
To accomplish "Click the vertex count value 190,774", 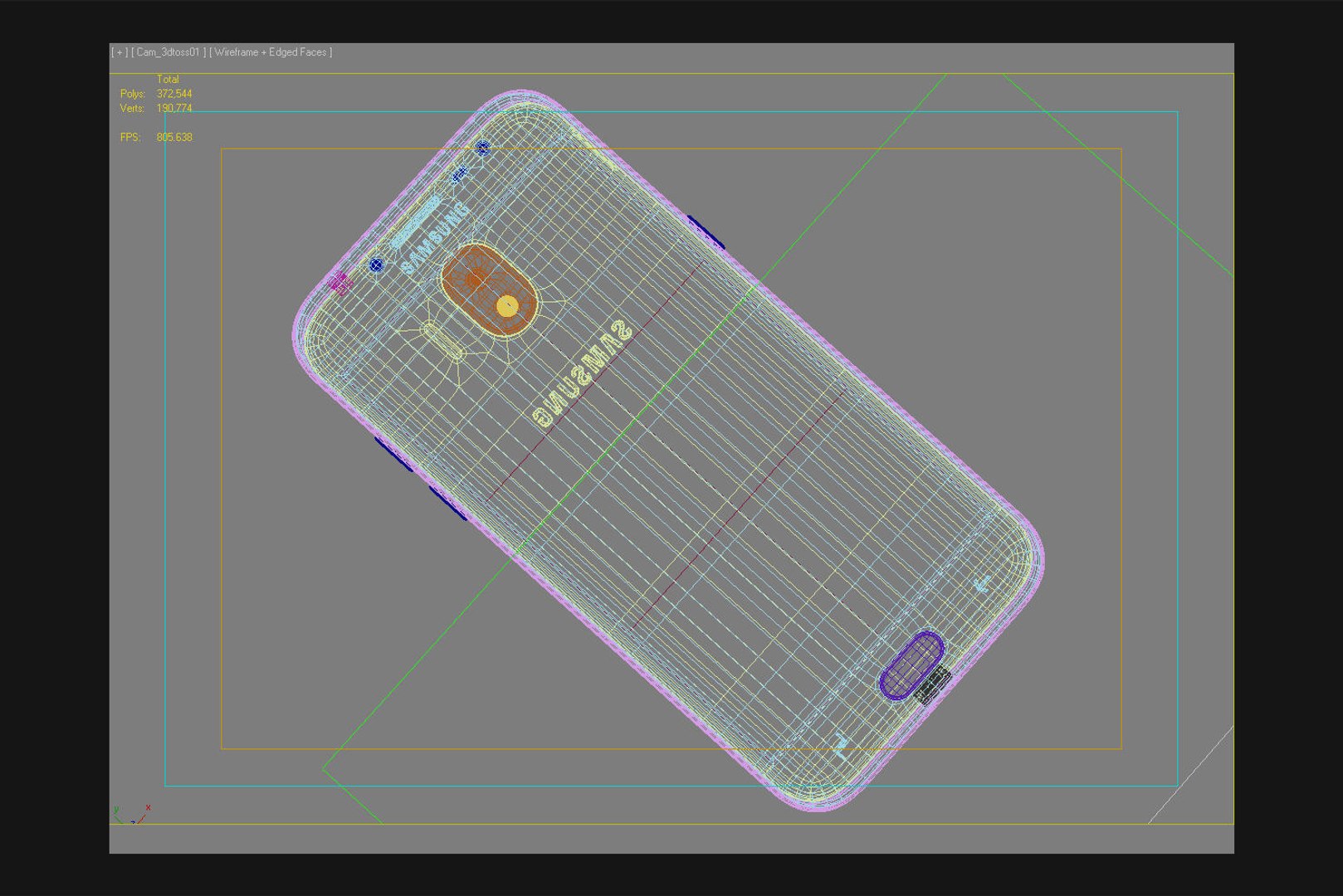I will (174, 109).
